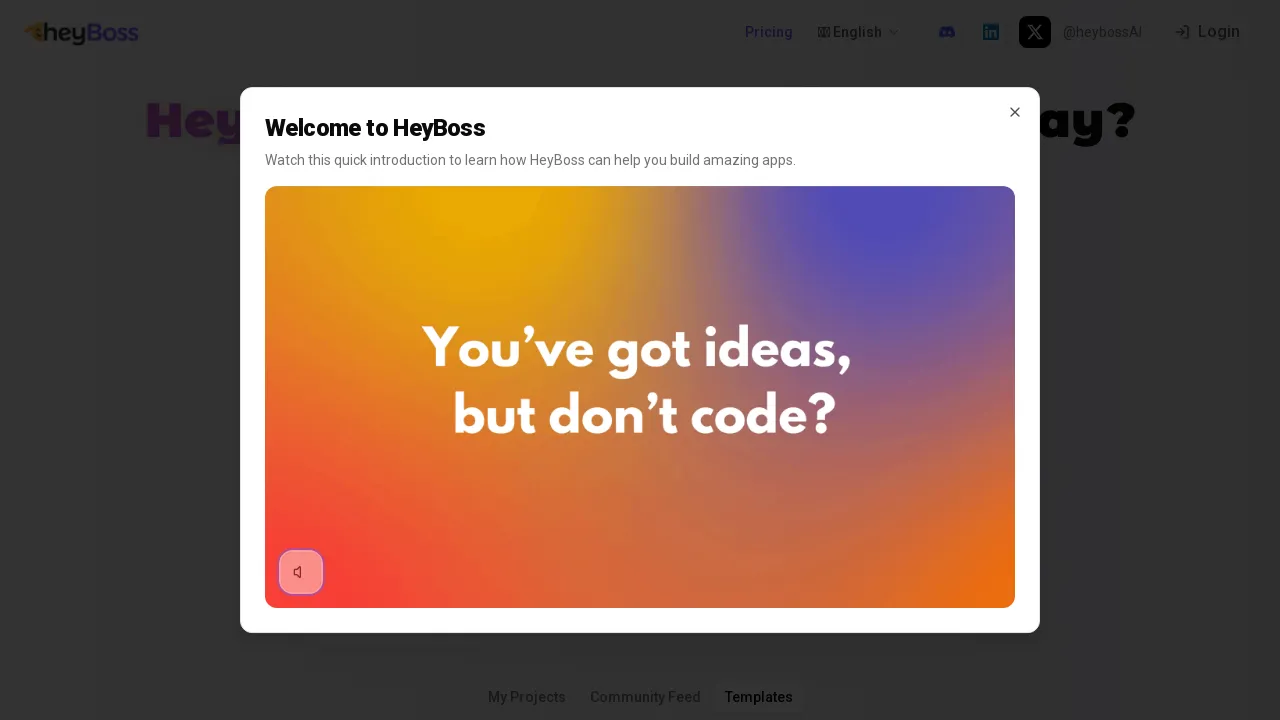Viewport: 1280px width, 720px height.
Task: Expand the English language dropdown
Action: tap(858, 32)
